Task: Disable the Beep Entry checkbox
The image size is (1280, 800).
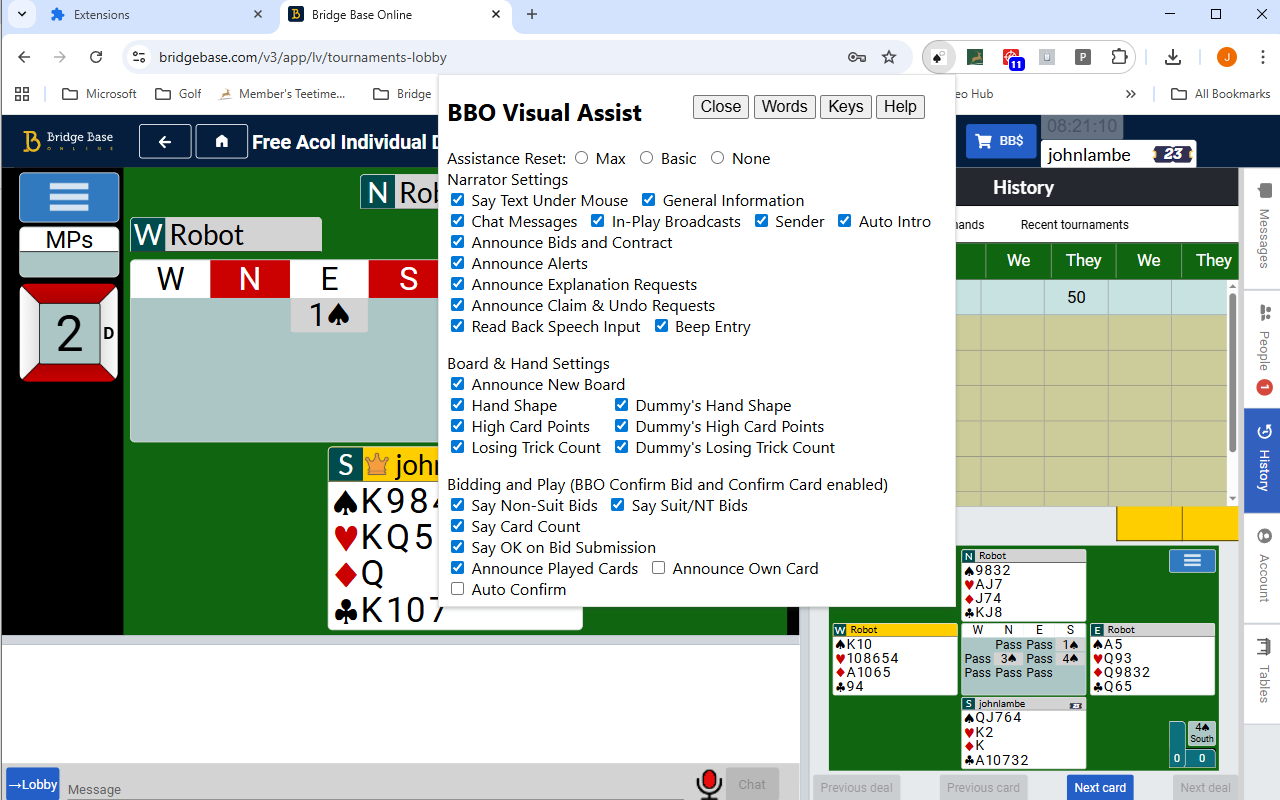Action: [661, 326]
